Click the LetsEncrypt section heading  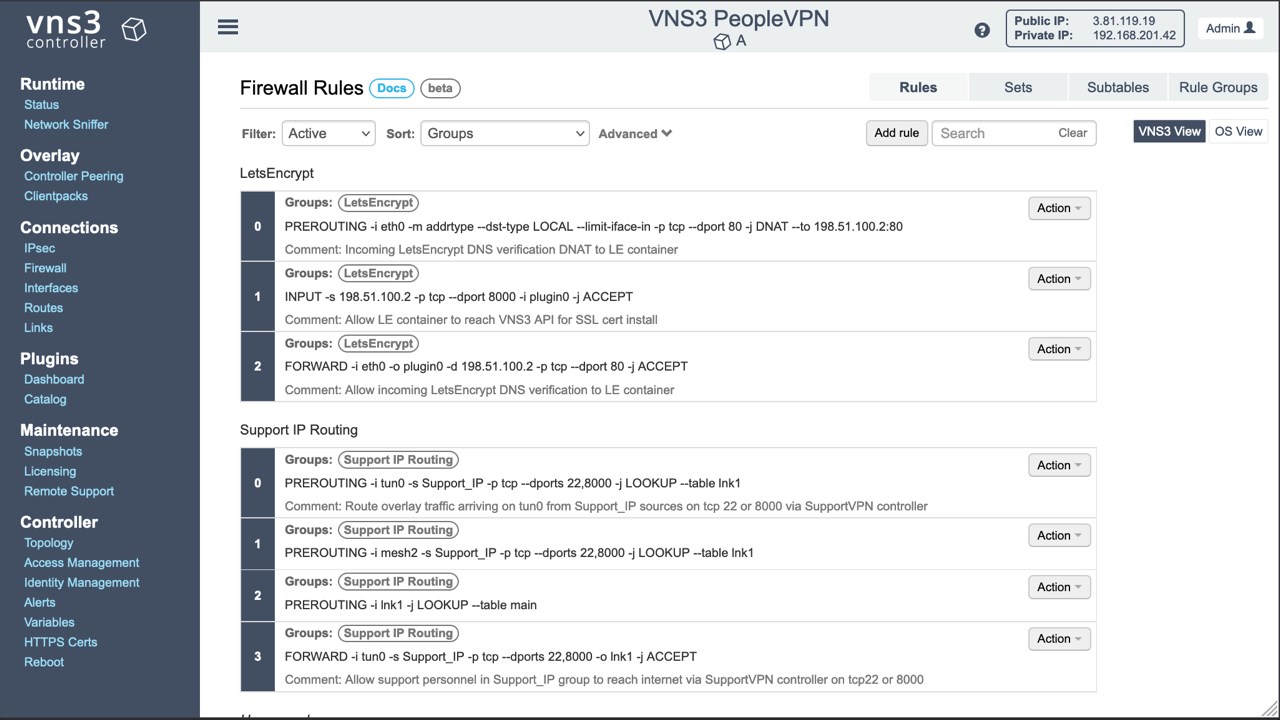tap(277, 173)
